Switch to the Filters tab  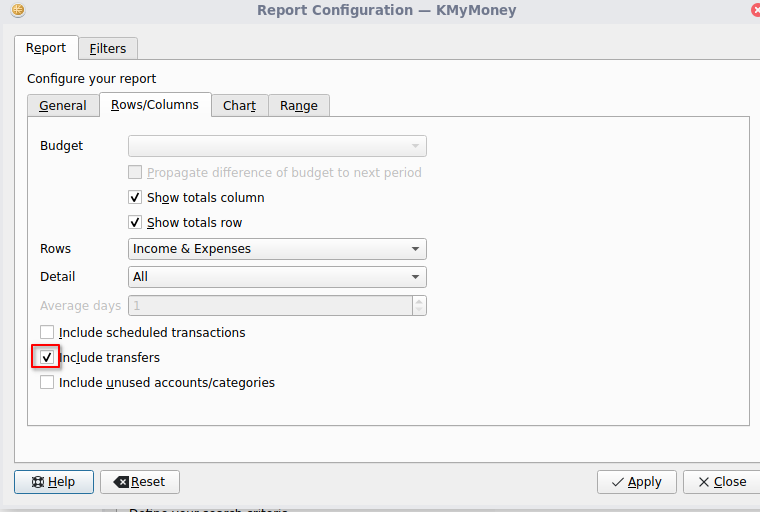(108, 48)
